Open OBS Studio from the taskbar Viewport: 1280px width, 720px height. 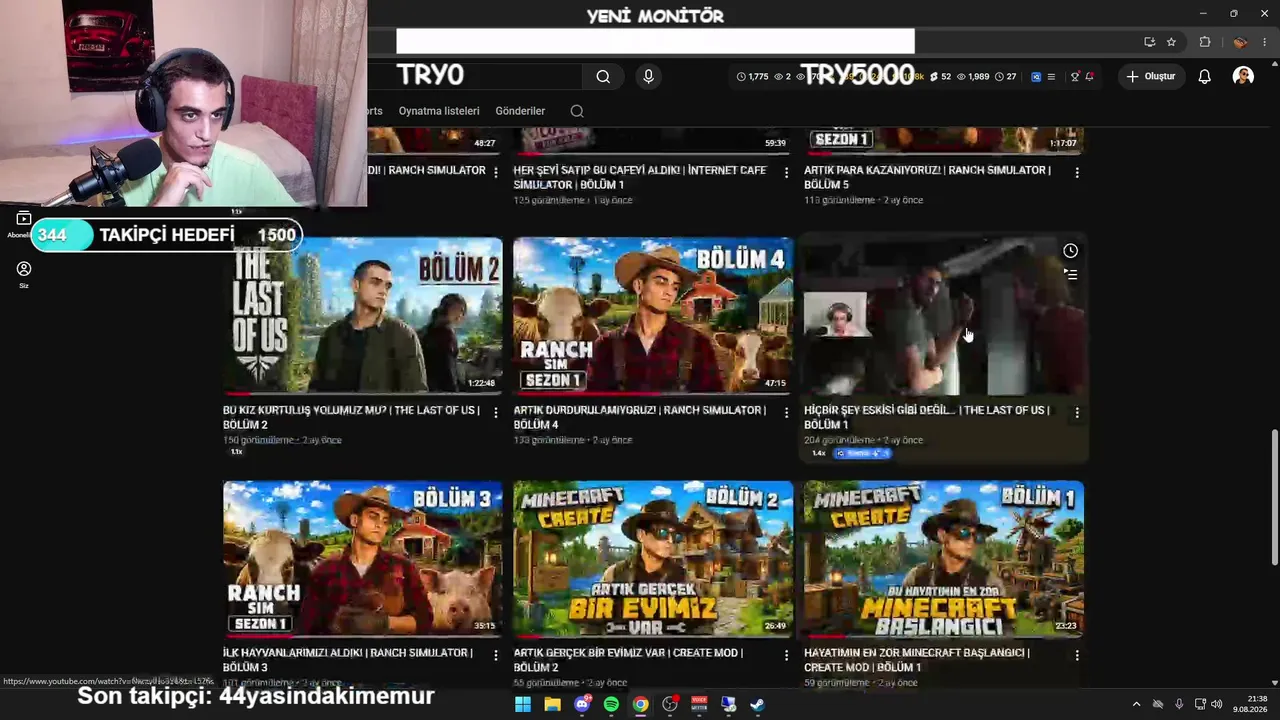tap(670, 705)
